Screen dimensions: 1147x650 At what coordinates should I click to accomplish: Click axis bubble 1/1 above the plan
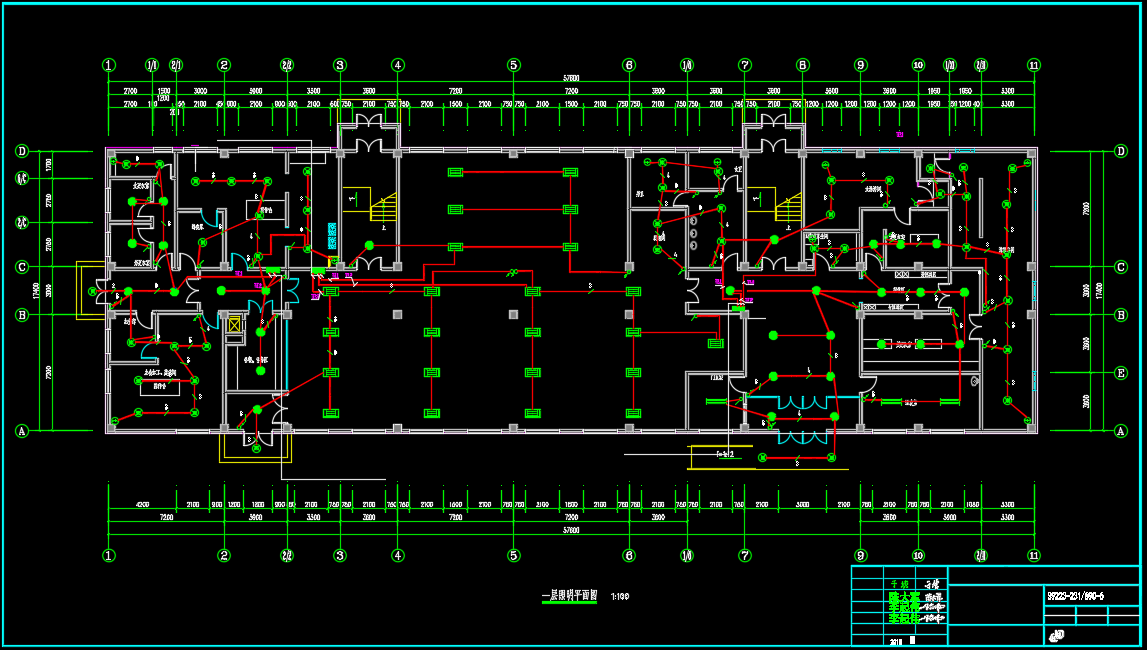point(152,65)
